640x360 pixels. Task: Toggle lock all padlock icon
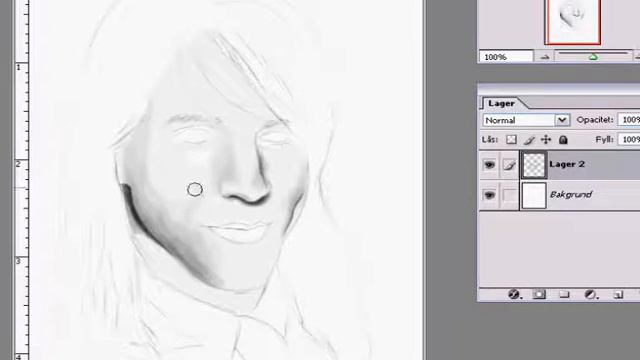click(x=563, y=140)
